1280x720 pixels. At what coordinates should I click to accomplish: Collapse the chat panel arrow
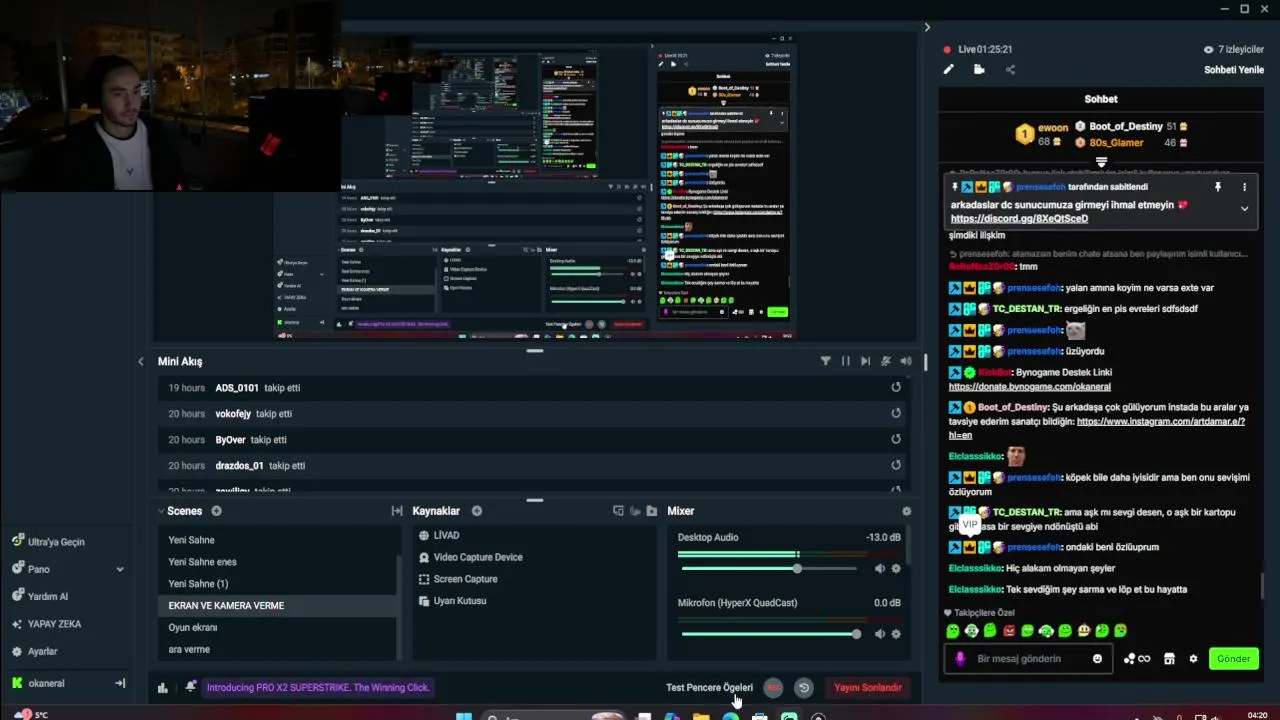pos(927,27)
